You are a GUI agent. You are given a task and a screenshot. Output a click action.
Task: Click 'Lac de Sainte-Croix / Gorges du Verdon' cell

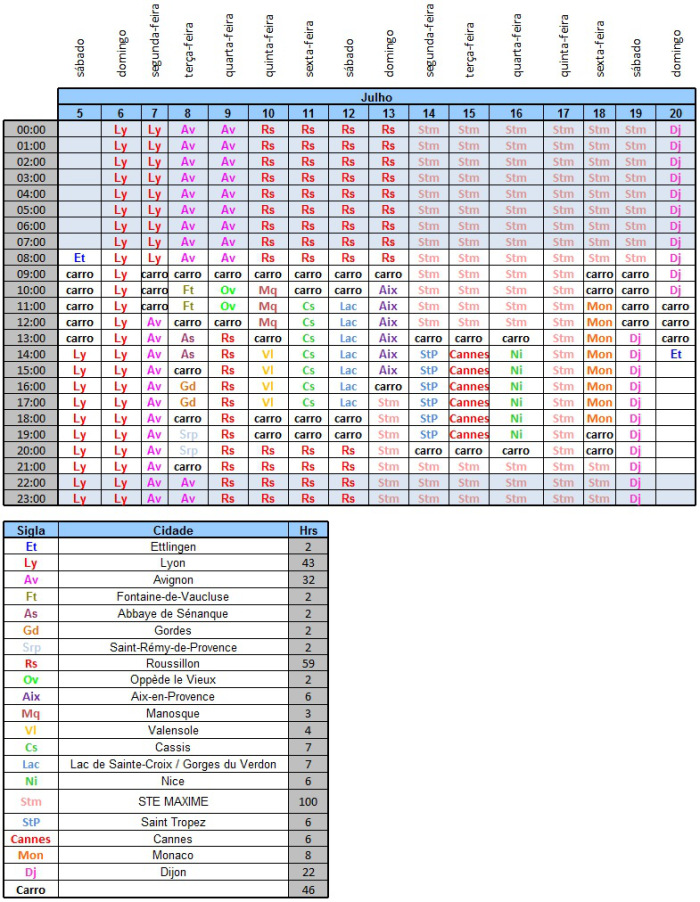click(173, 764)
